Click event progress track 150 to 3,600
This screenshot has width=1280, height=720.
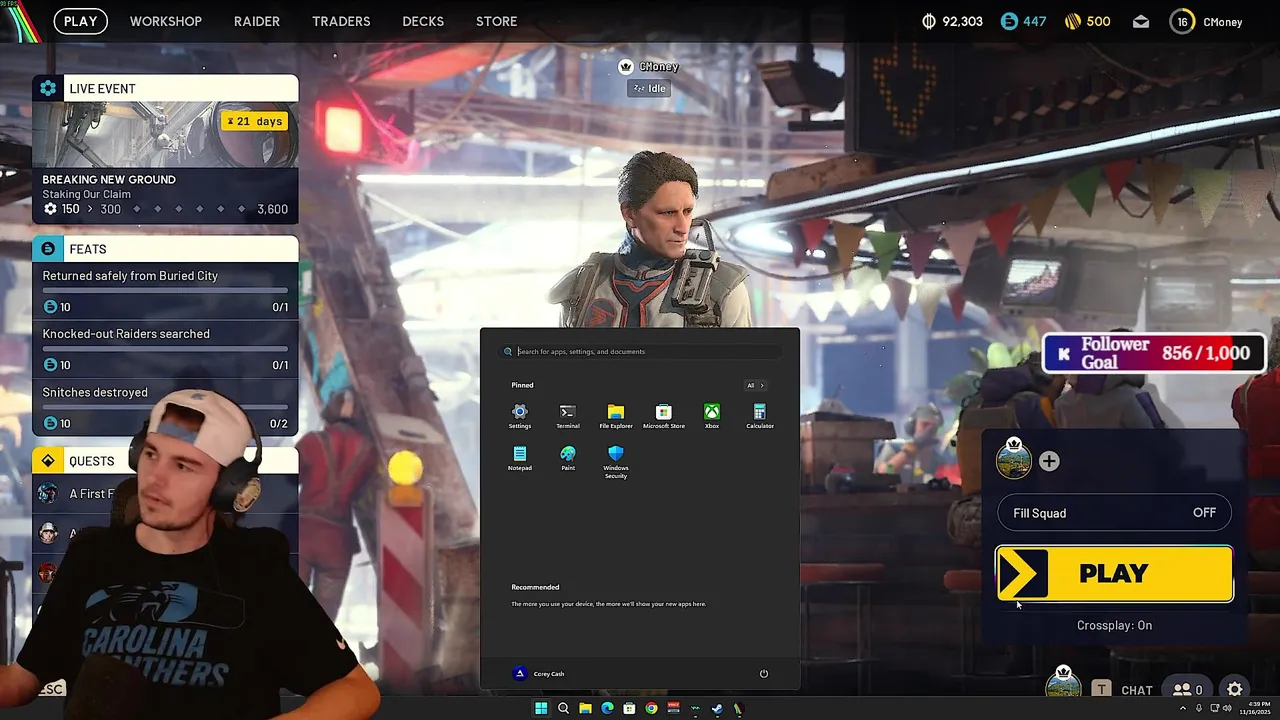165,209
